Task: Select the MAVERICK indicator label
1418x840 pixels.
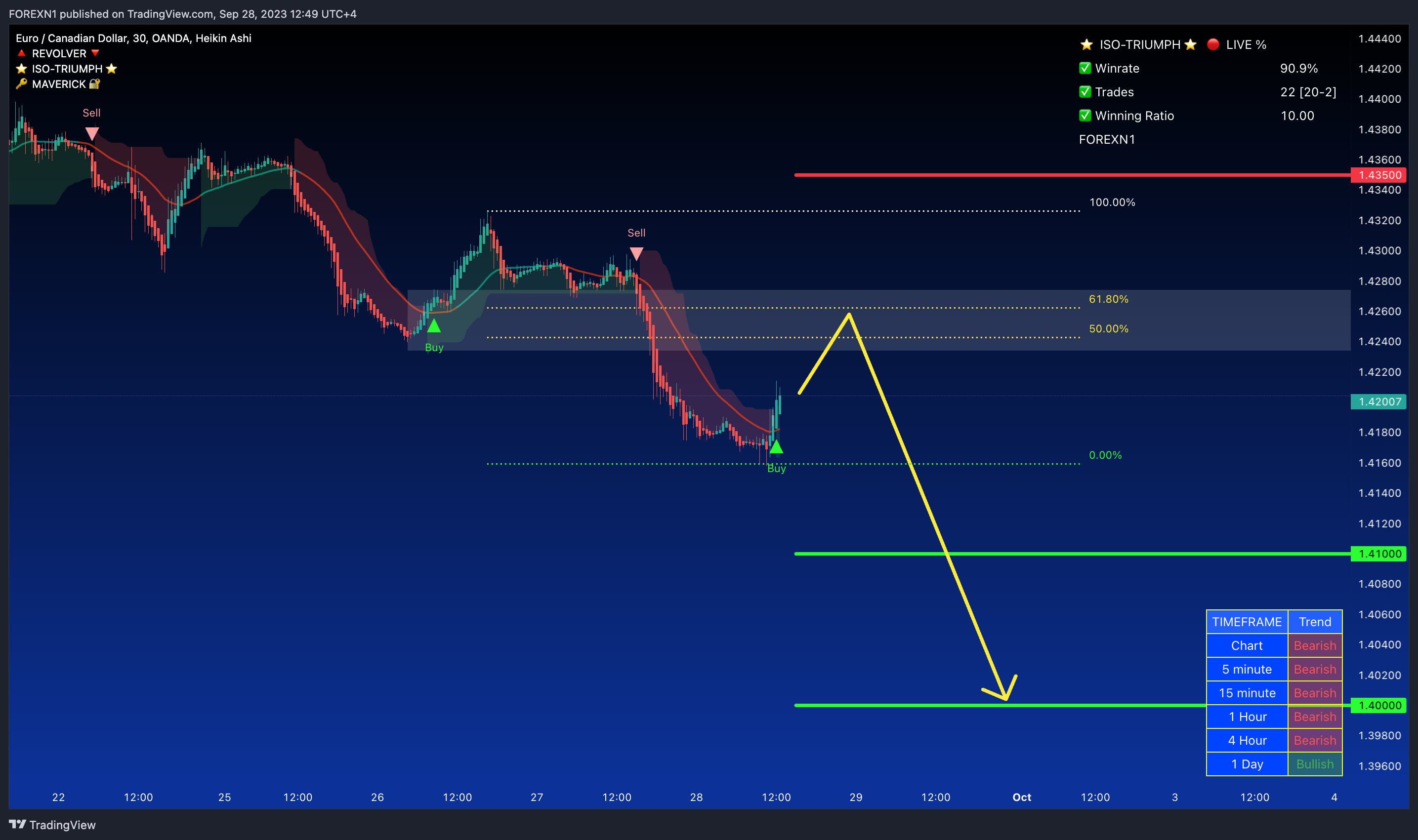Action: [x=58, y=84]
